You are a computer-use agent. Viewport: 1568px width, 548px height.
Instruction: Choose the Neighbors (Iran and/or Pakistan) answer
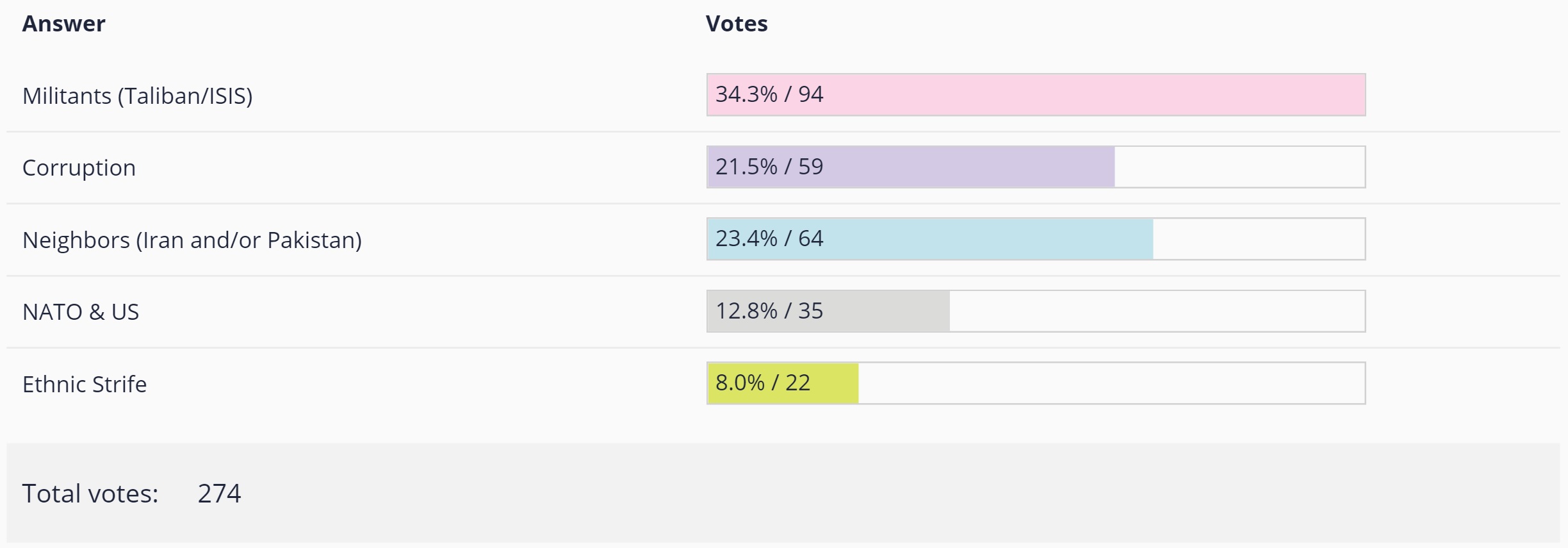click(192, 240)
